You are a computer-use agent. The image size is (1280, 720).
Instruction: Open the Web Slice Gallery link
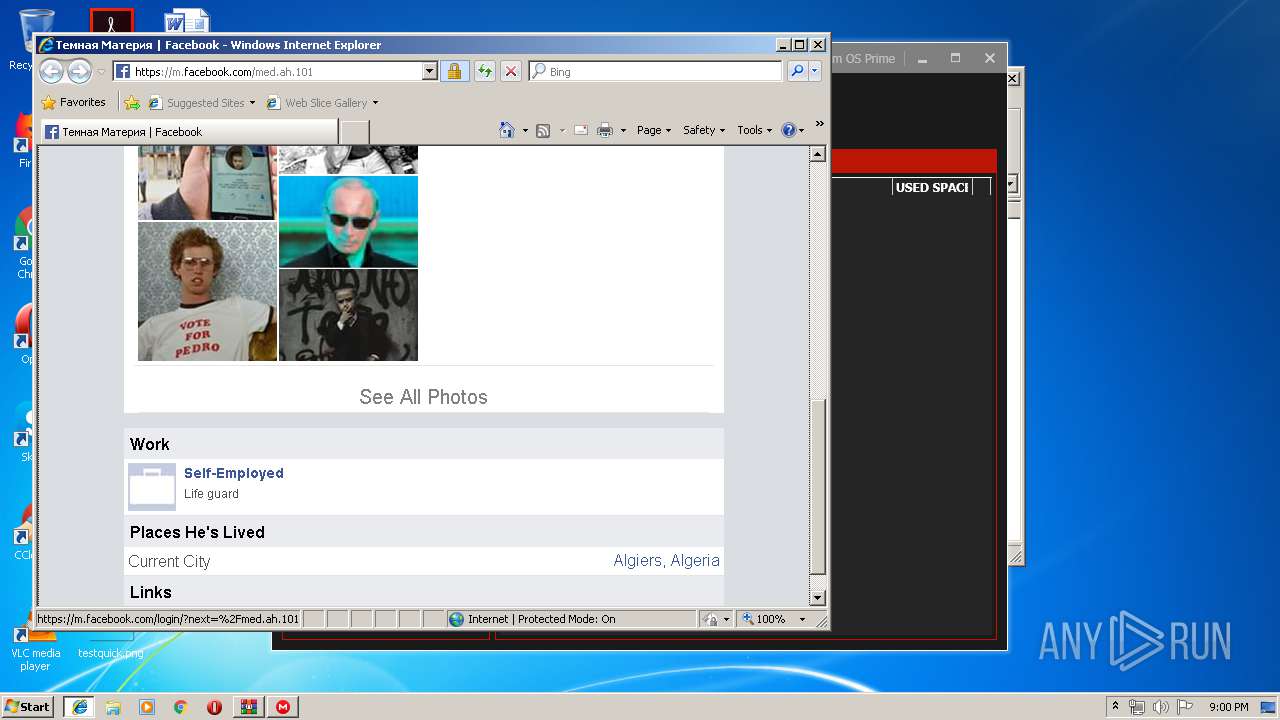[x=322, y=102]
